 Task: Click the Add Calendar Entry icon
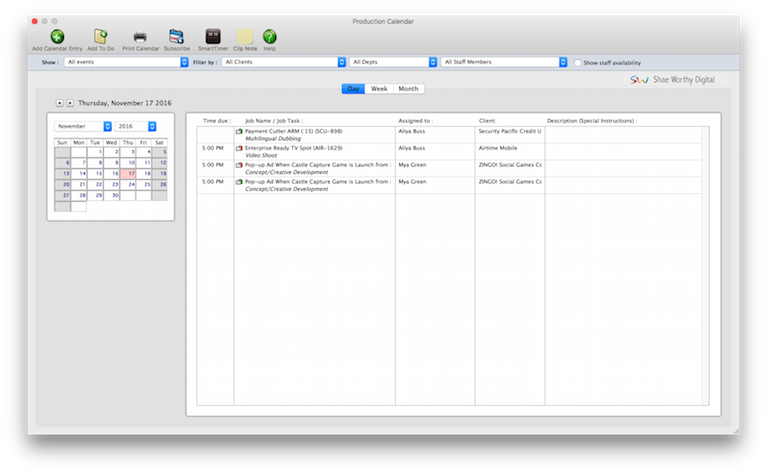tap(57, 37)
